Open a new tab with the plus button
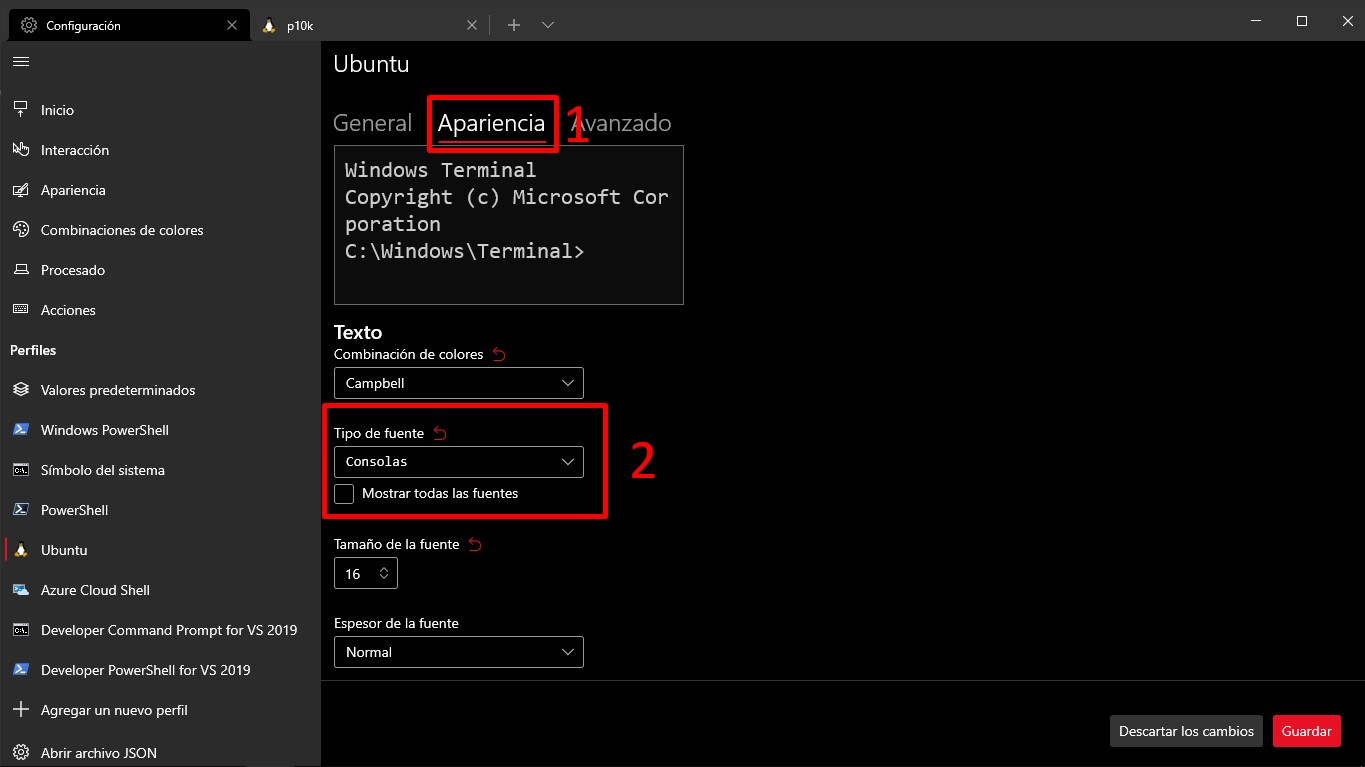 tap(514, 25)
